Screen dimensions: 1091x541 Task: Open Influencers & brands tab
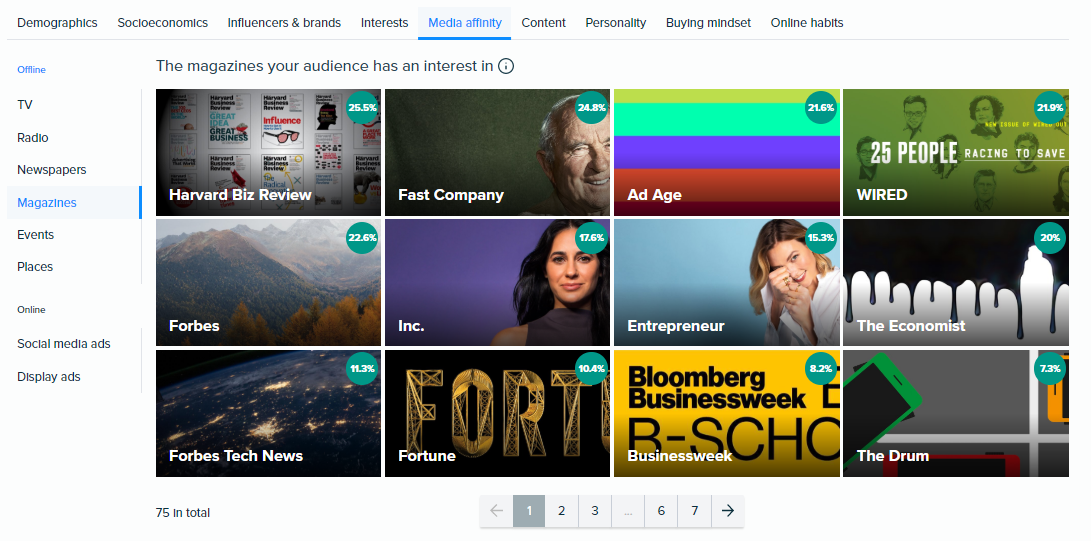point(284,23)
